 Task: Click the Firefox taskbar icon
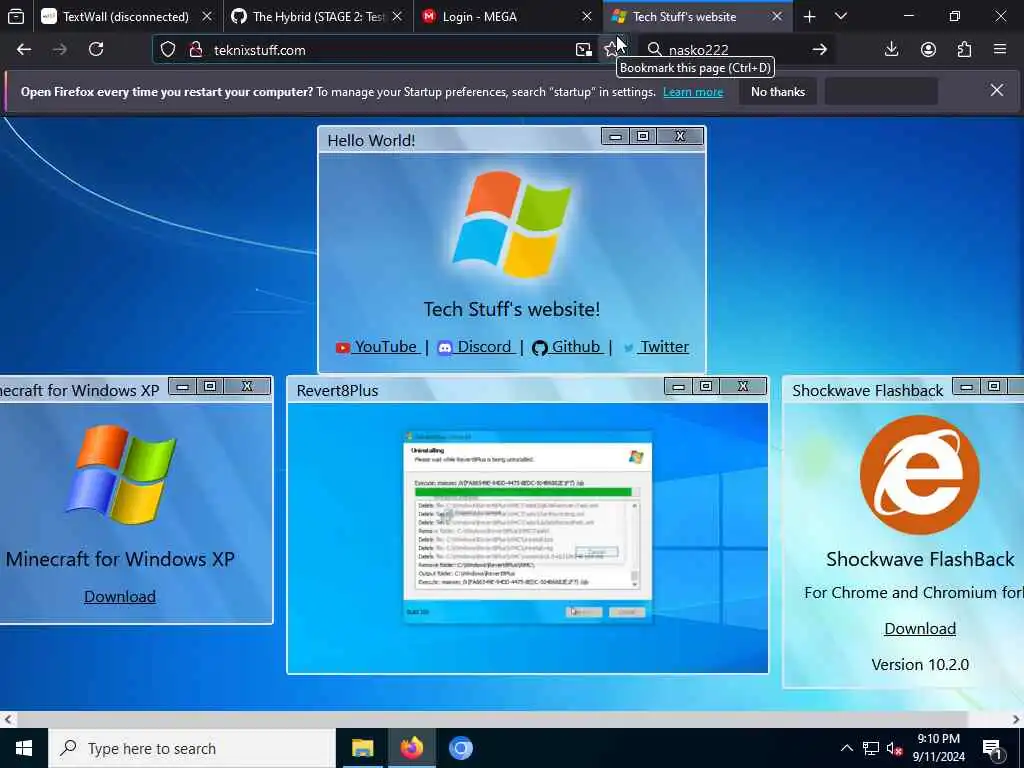(x=411, y=748)
